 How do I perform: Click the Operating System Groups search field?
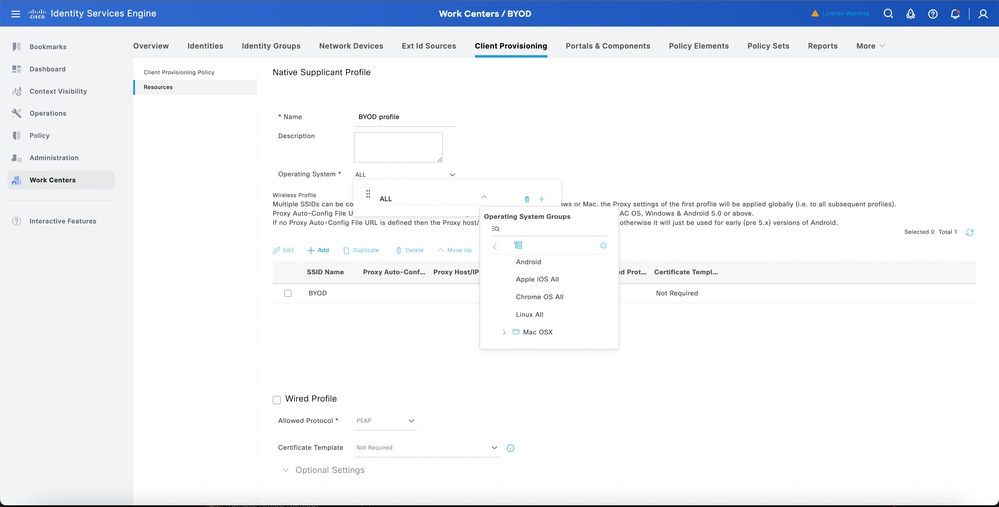click(x=549, y=229)
